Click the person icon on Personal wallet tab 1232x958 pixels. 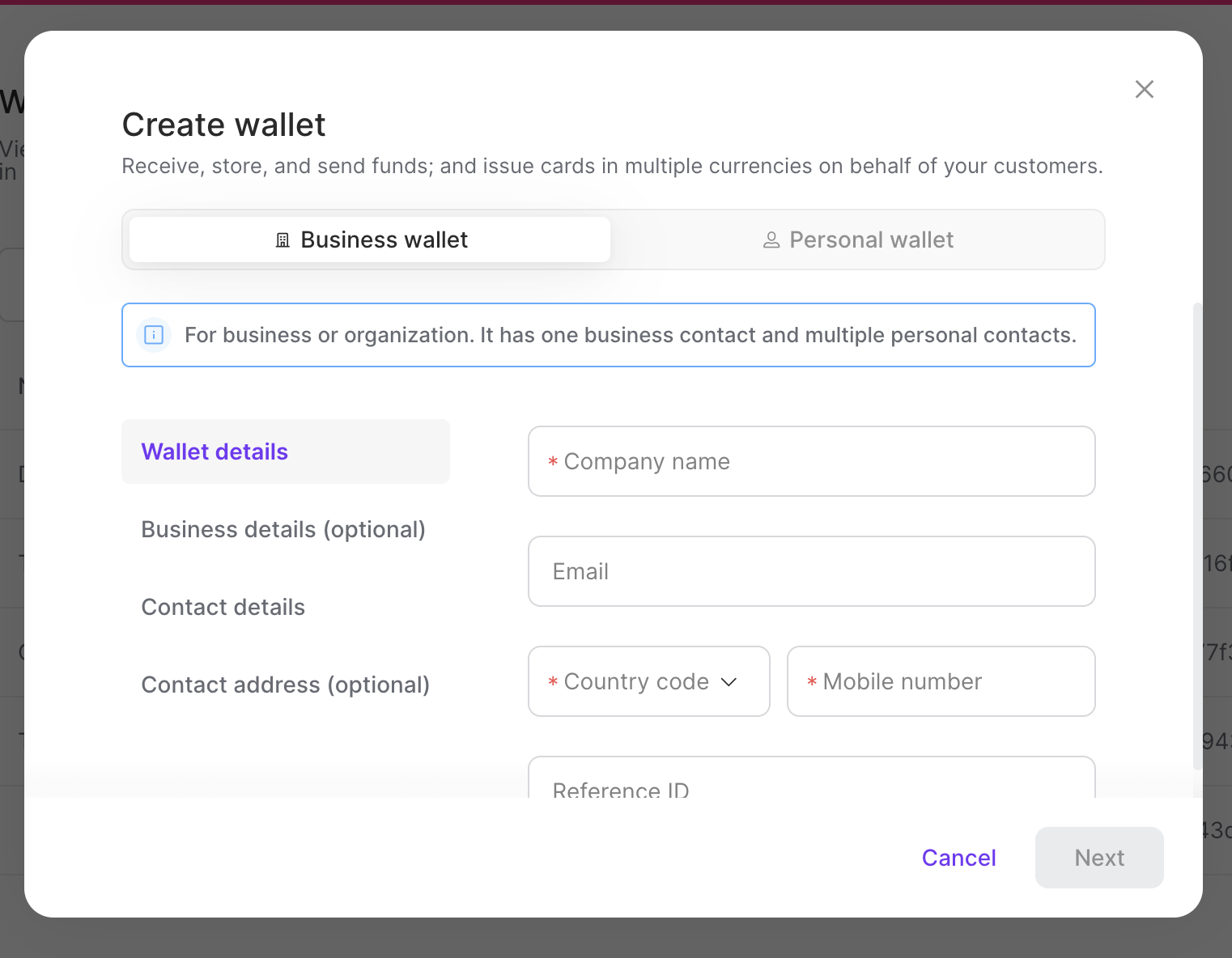[770, 239]
